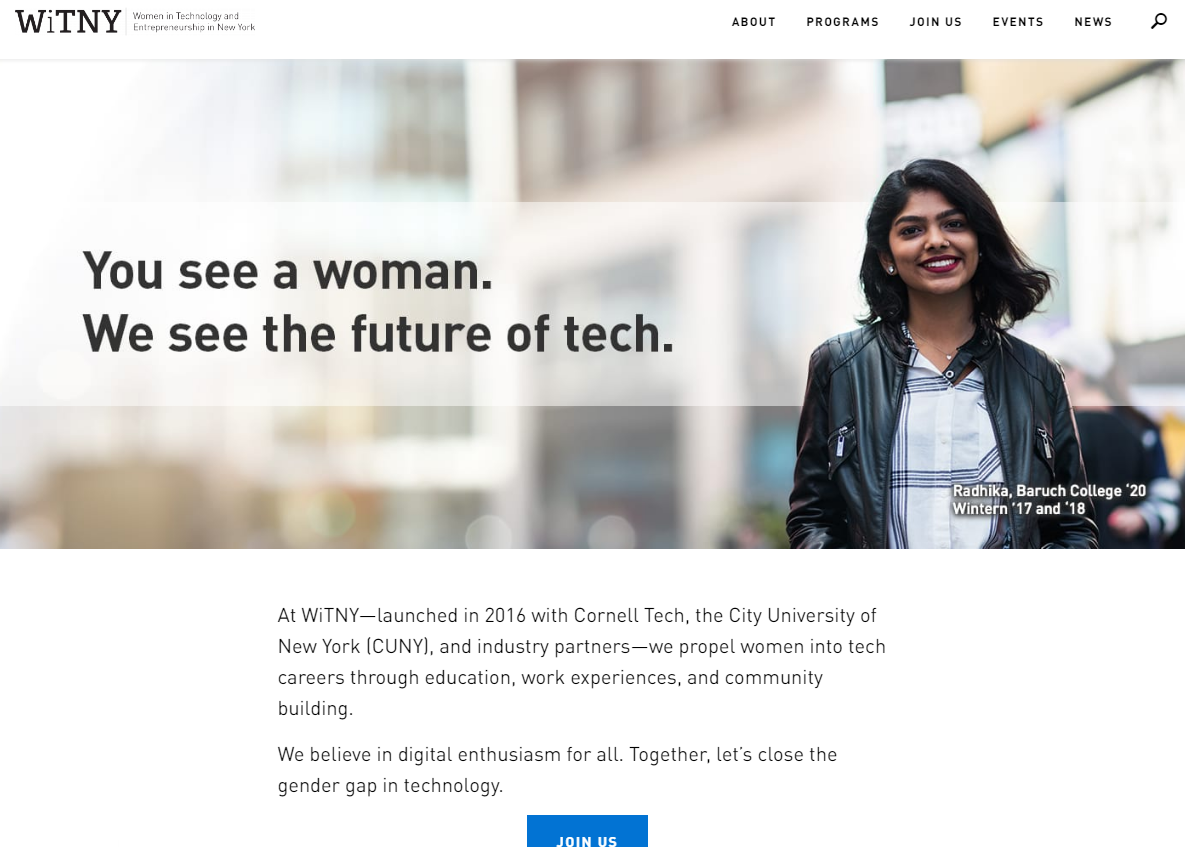
Task: Click the blue Join Us button
Action: (587, 831)
